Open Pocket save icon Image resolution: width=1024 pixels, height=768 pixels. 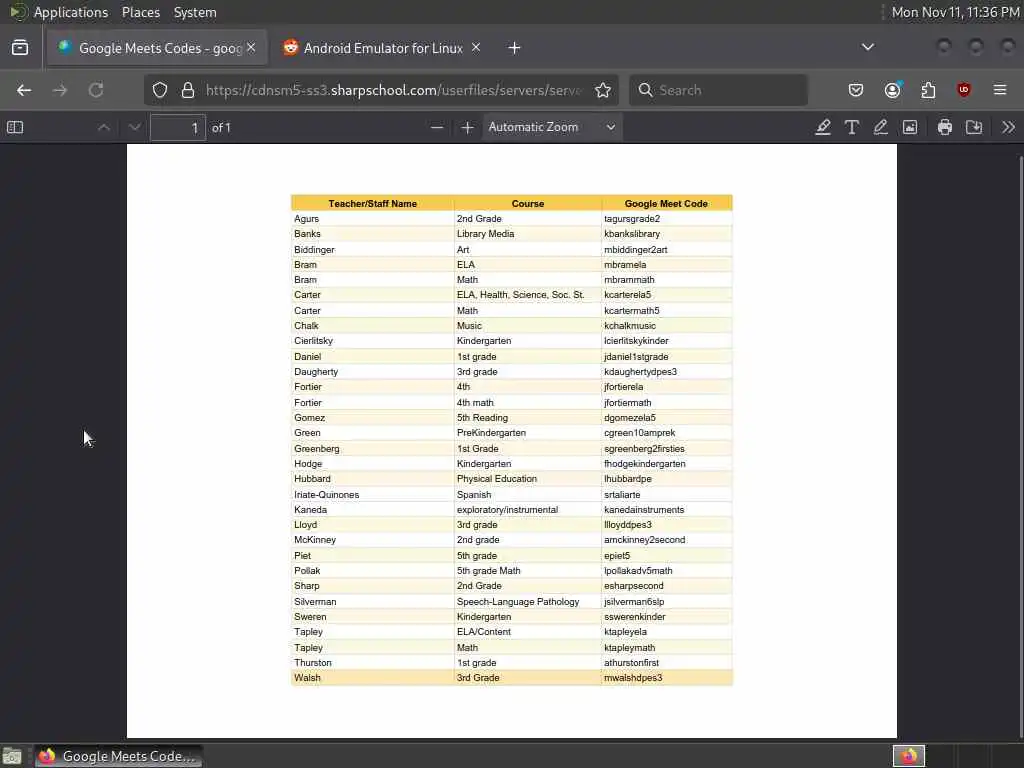856,90
